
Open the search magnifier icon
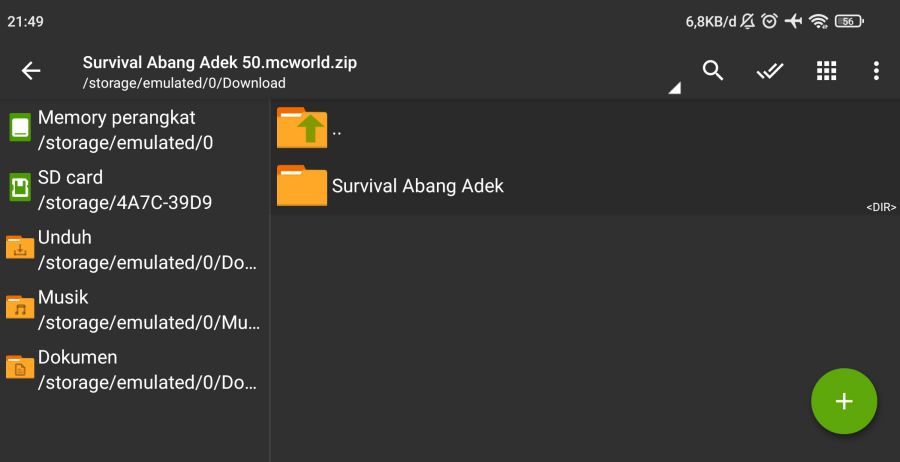click(x=712, y=71)
